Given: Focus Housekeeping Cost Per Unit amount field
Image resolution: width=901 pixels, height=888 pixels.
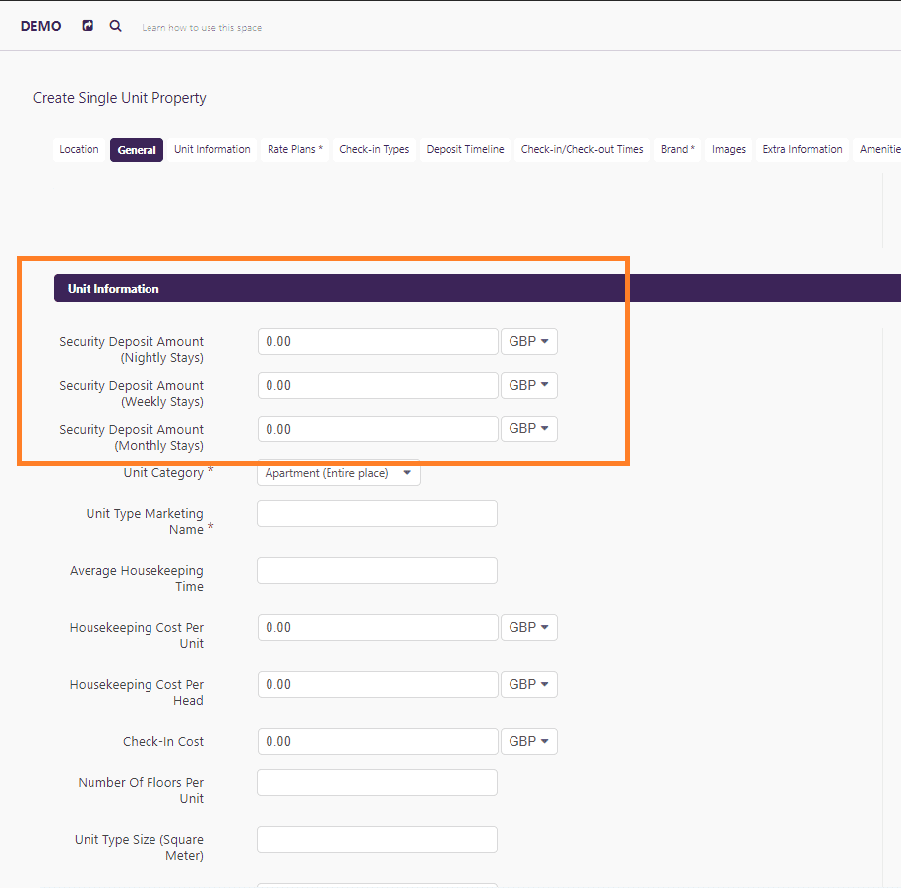Looking at the screenshot, I should point(378,627).
